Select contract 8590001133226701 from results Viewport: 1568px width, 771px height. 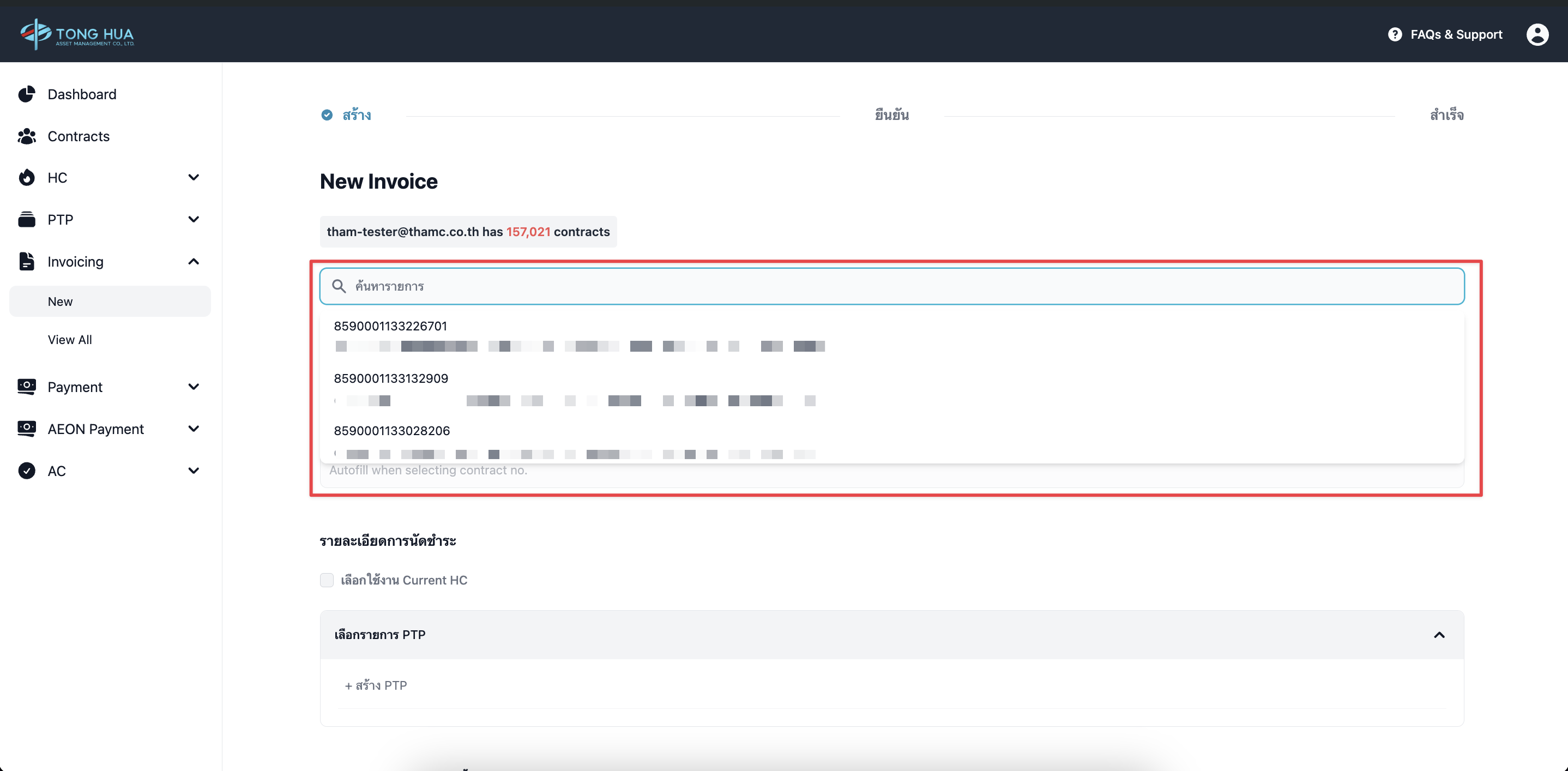(391, 327)
